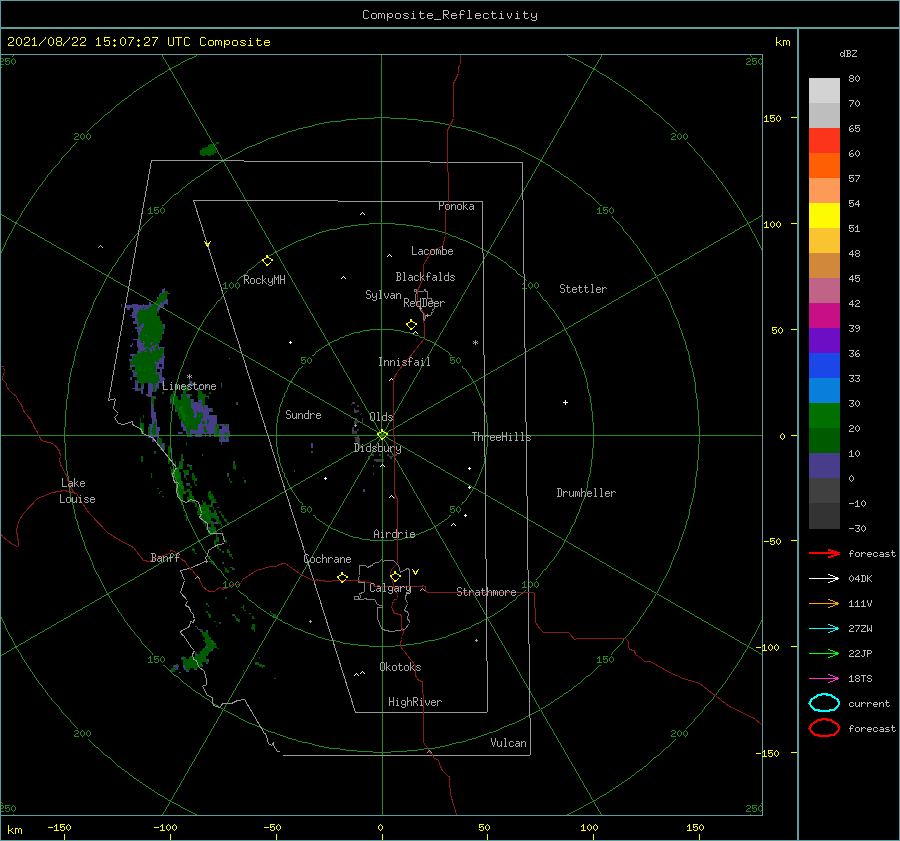Click the red forecast ellipse in legend

824,728
